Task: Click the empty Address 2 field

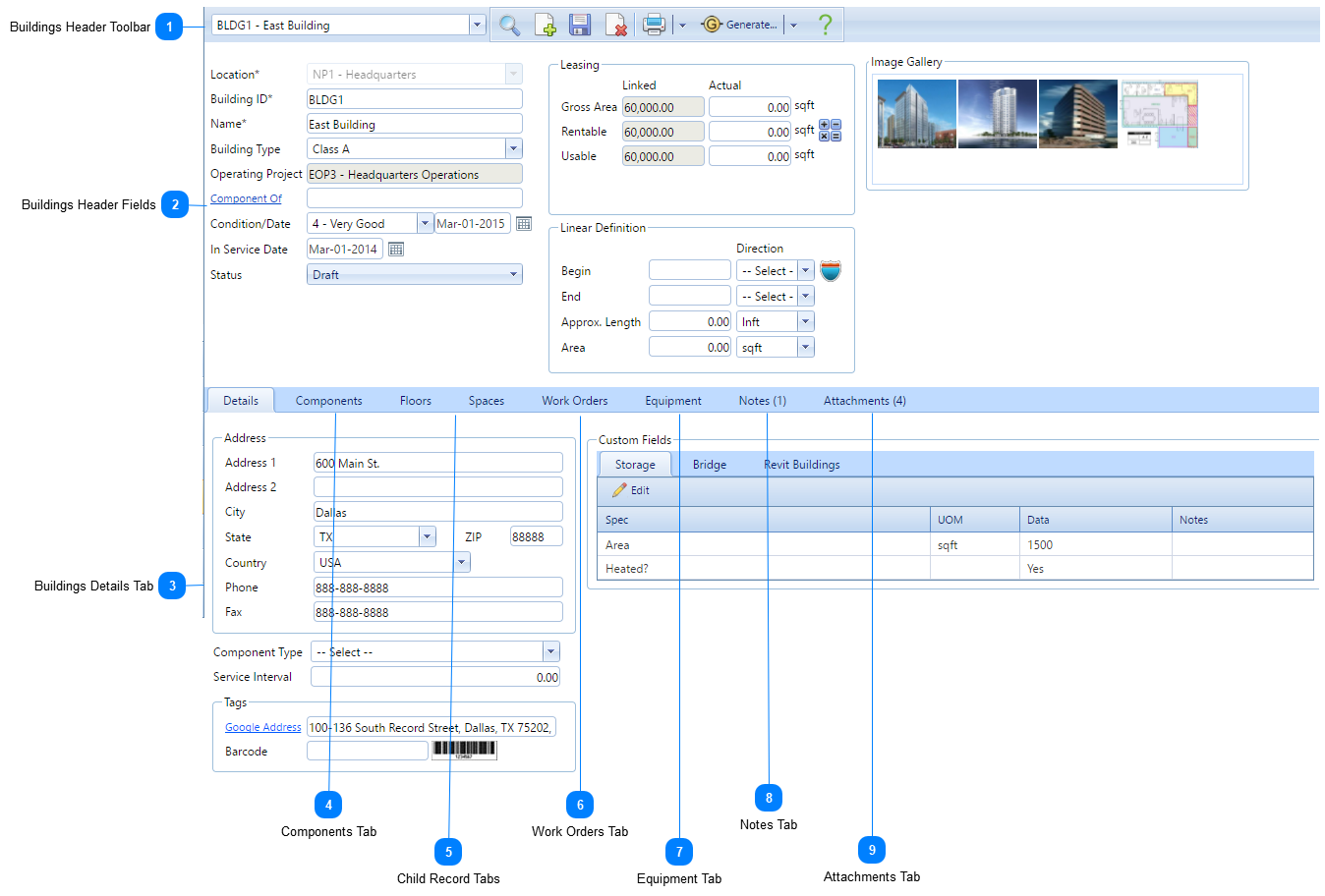Action: point(438,487)
